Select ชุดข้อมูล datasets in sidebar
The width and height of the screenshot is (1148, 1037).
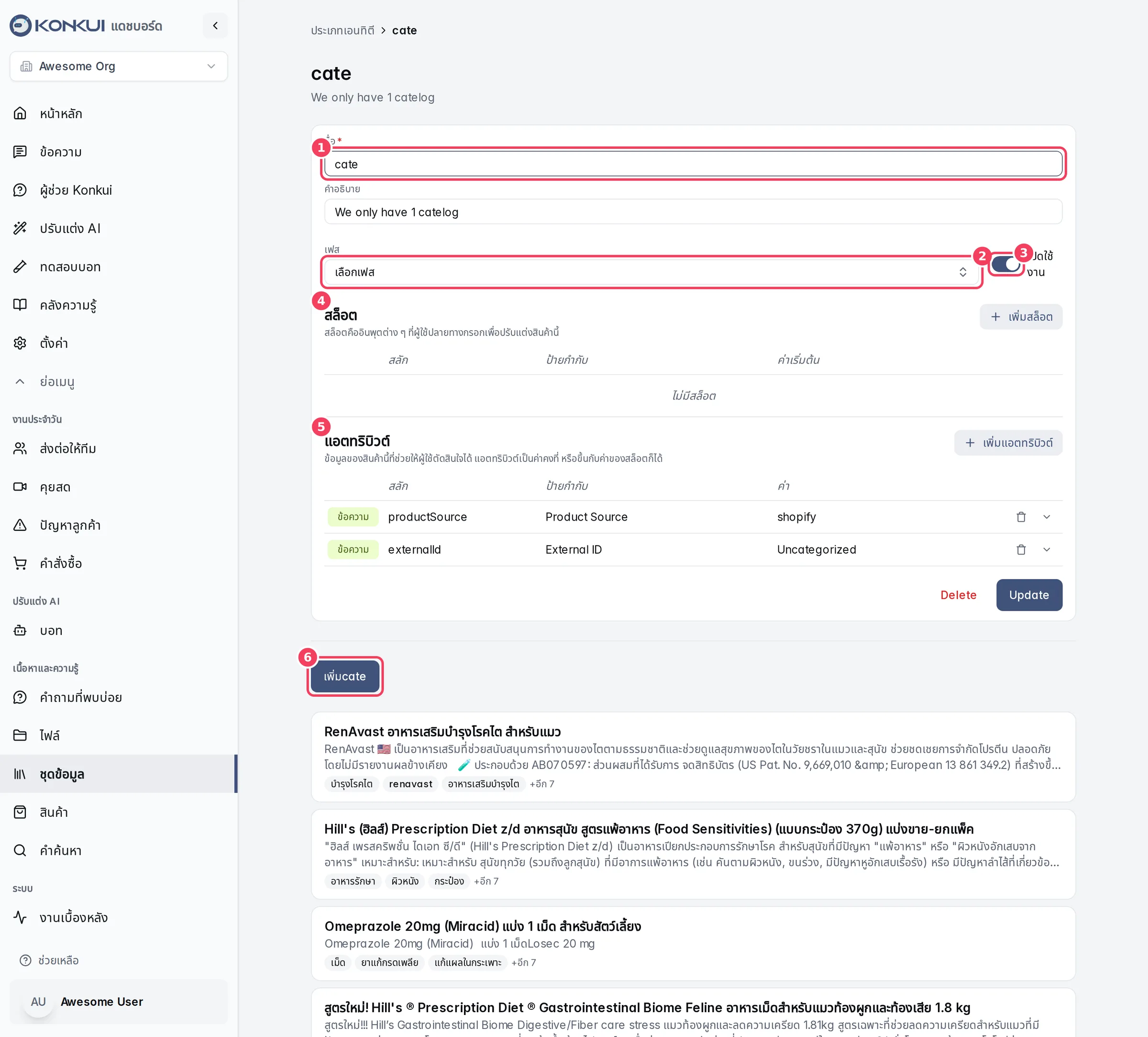119,774
